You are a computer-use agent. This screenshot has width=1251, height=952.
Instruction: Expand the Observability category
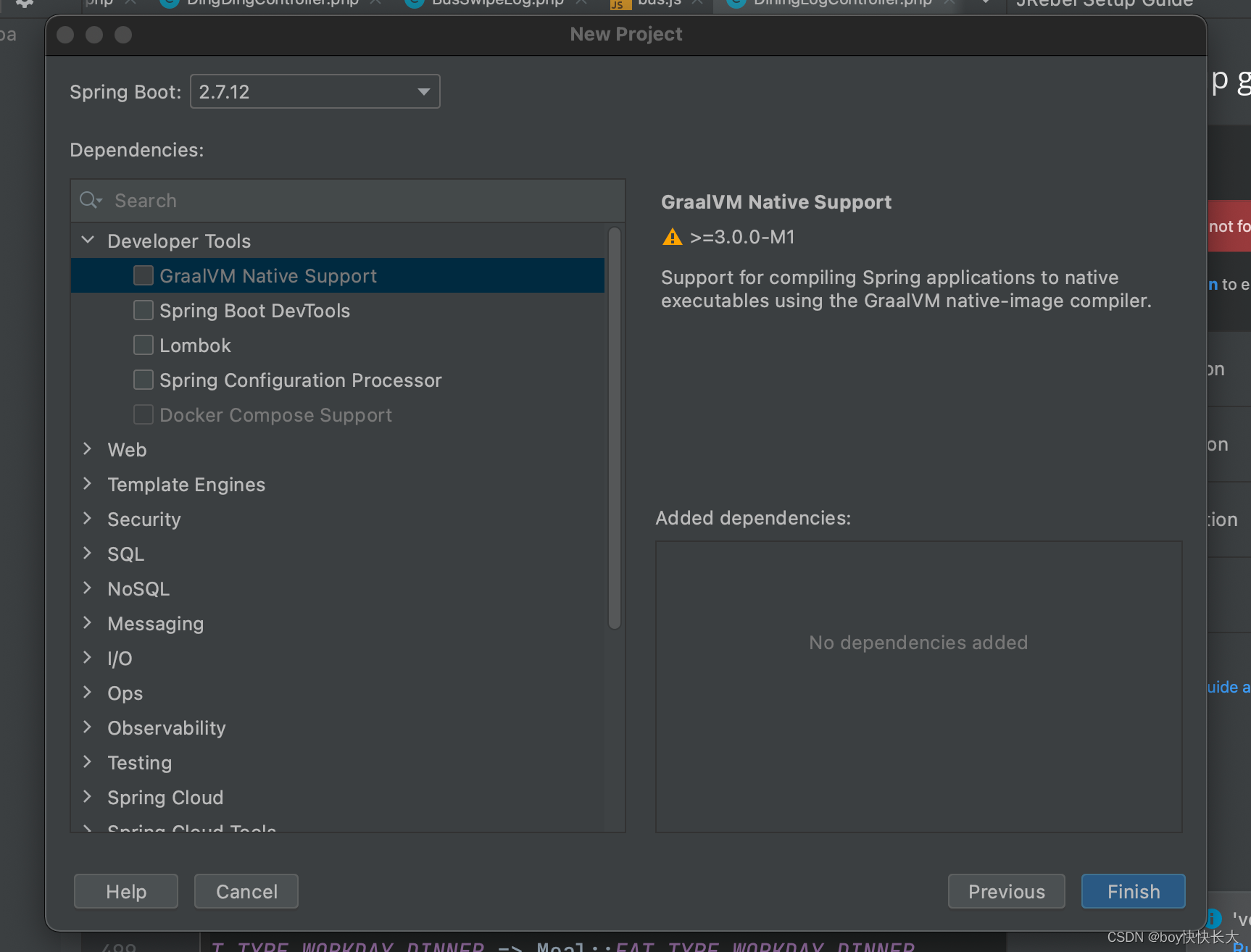pyautogui.click(x=88, y=727)
